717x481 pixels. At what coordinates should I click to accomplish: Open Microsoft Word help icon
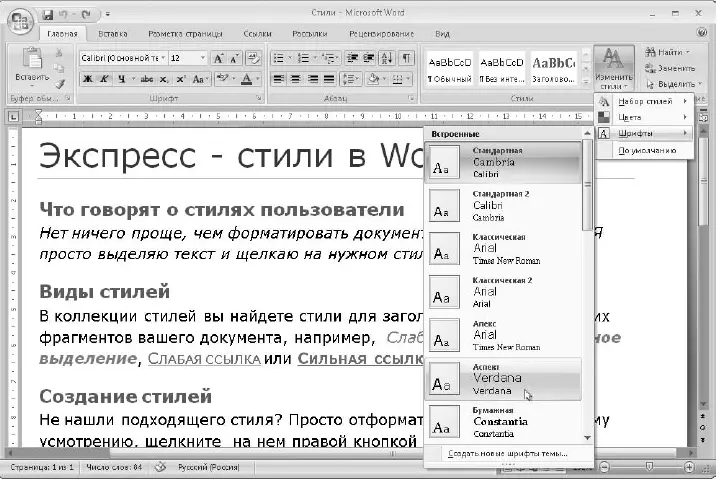702,32
